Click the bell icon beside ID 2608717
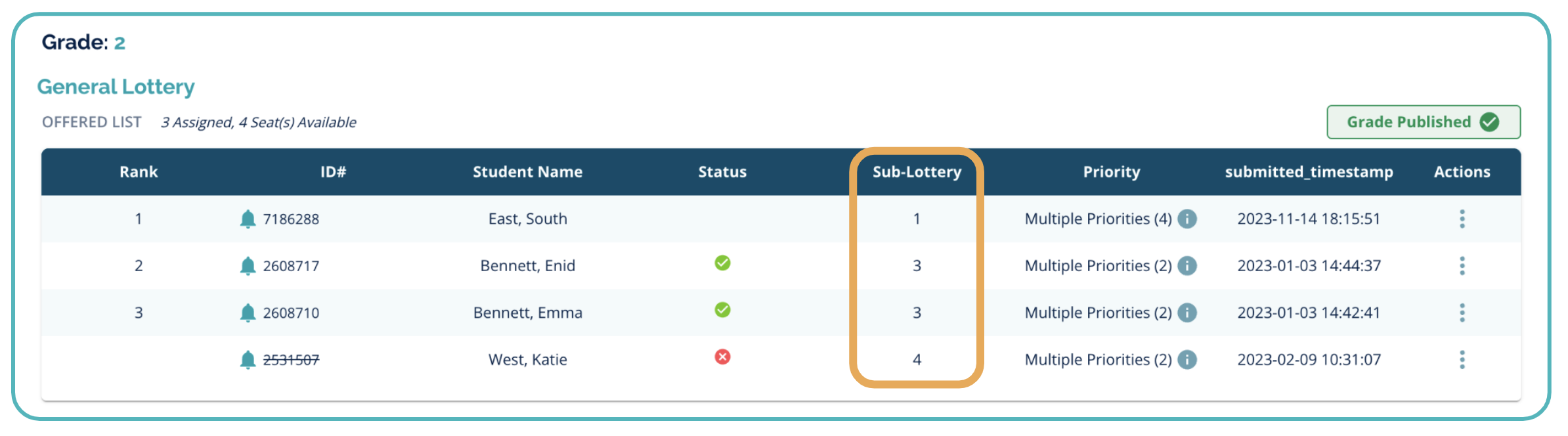Screen dimensions: 1568x436 (248, 266)
